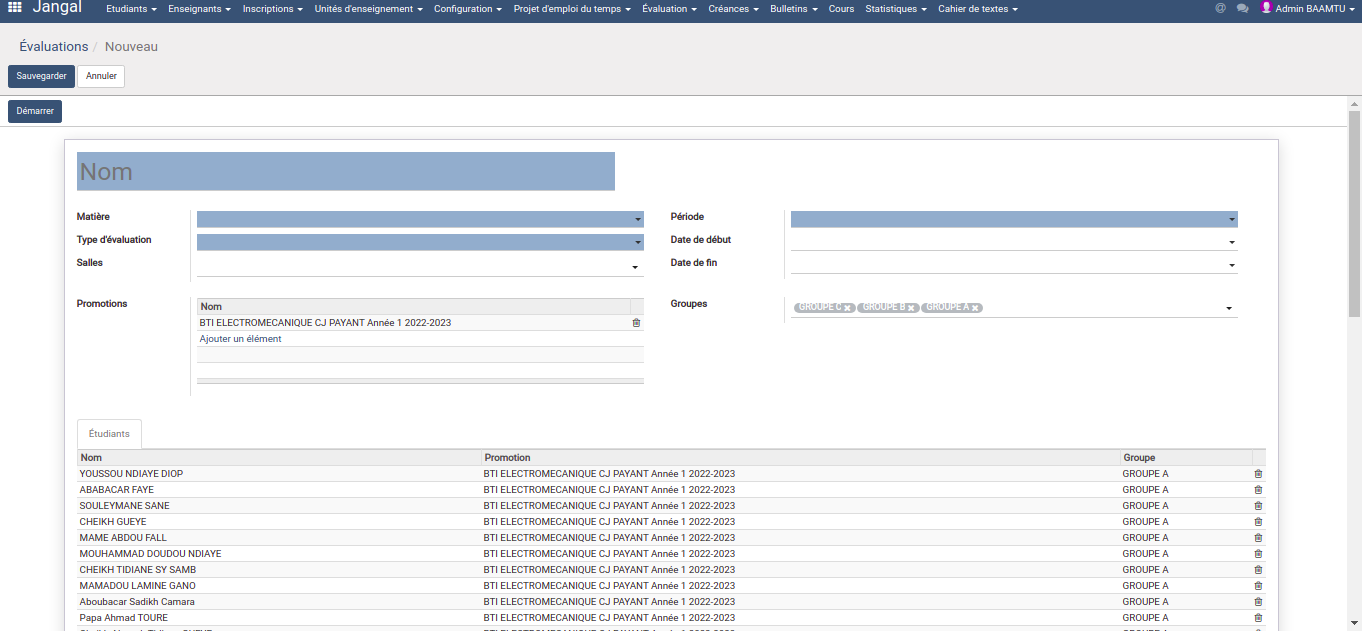
Task: Click the @ mentions icon in navbar
Action: pos(1220,8)
